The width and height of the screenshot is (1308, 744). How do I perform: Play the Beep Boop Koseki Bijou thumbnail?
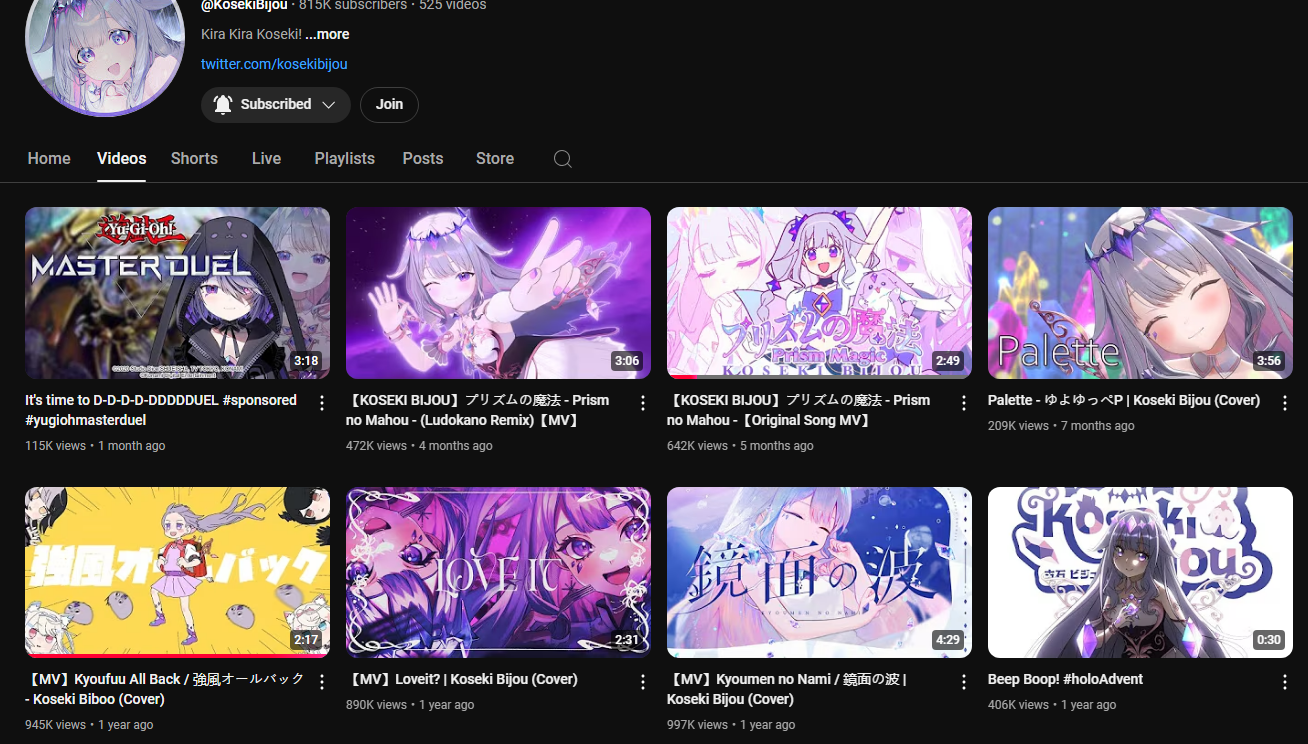click(x=1140, y=572)
